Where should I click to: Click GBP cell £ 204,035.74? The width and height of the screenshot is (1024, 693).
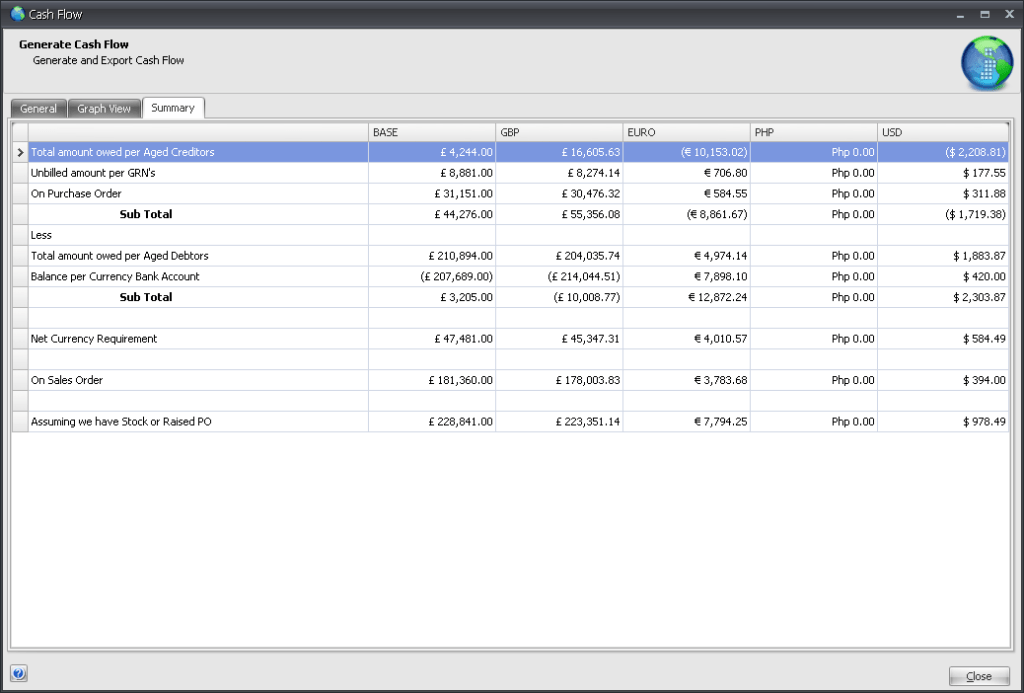[x=559, y=256]
